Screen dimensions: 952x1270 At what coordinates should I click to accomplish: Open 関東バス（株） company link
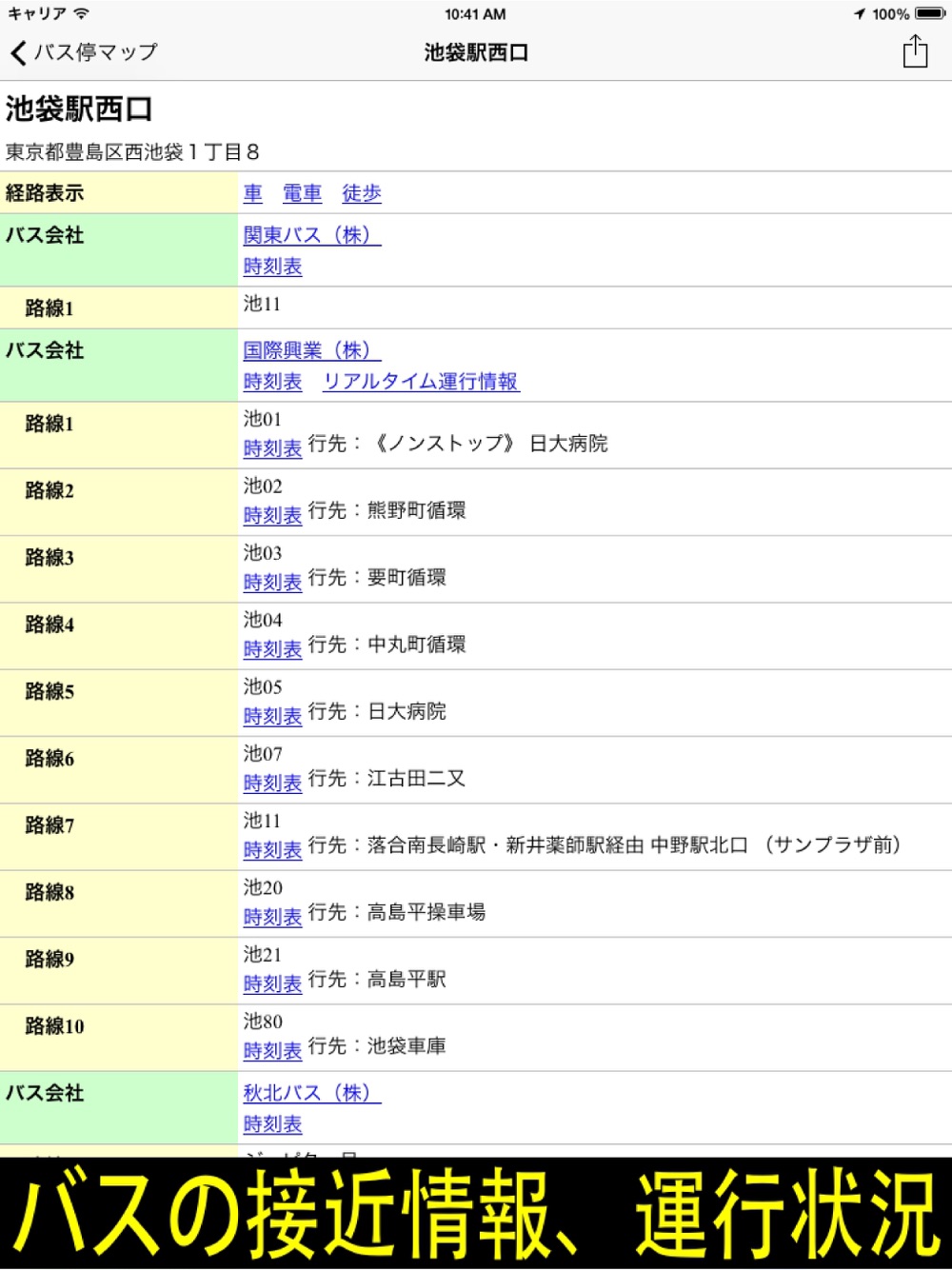[312, 235]
